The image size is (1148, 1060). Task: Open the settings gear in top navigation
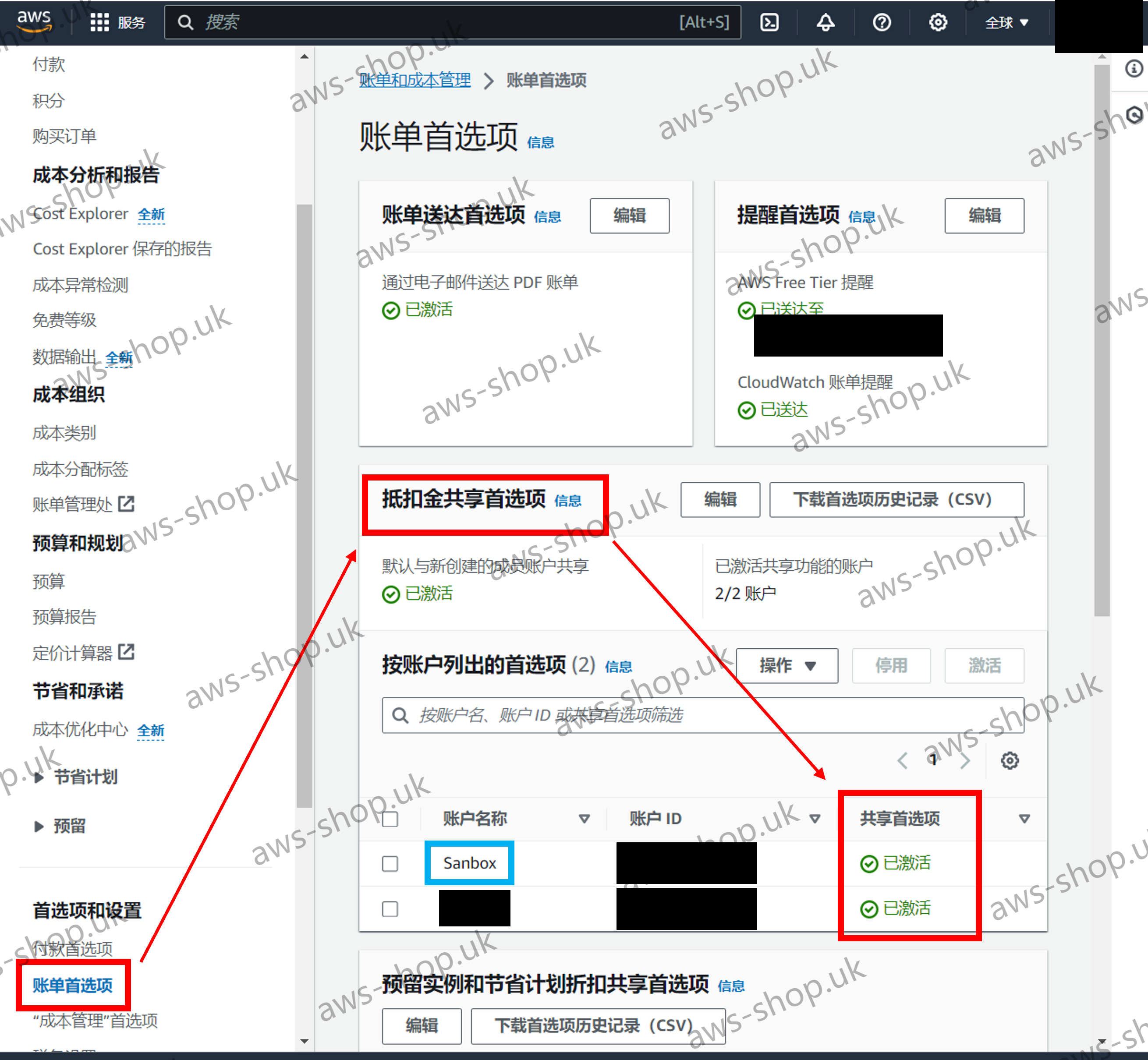point(937,22)
